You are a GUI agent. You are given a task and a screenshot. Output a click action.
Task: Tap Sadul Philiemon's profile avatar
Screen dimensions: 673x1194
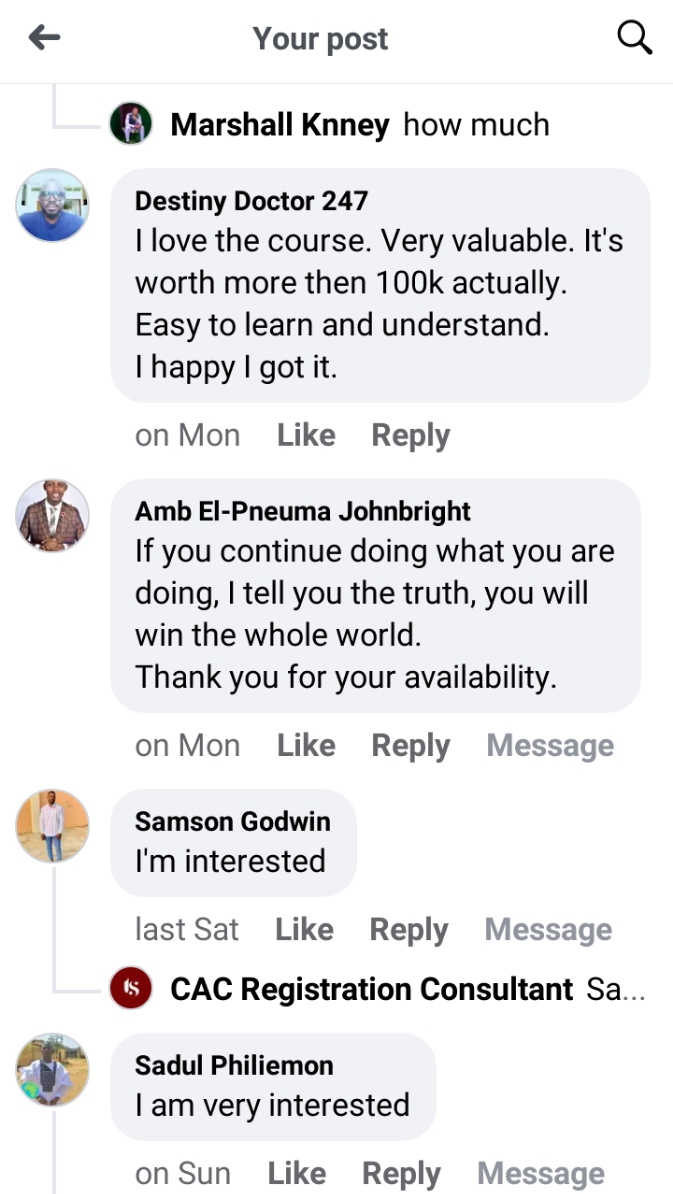point(53,1069)
